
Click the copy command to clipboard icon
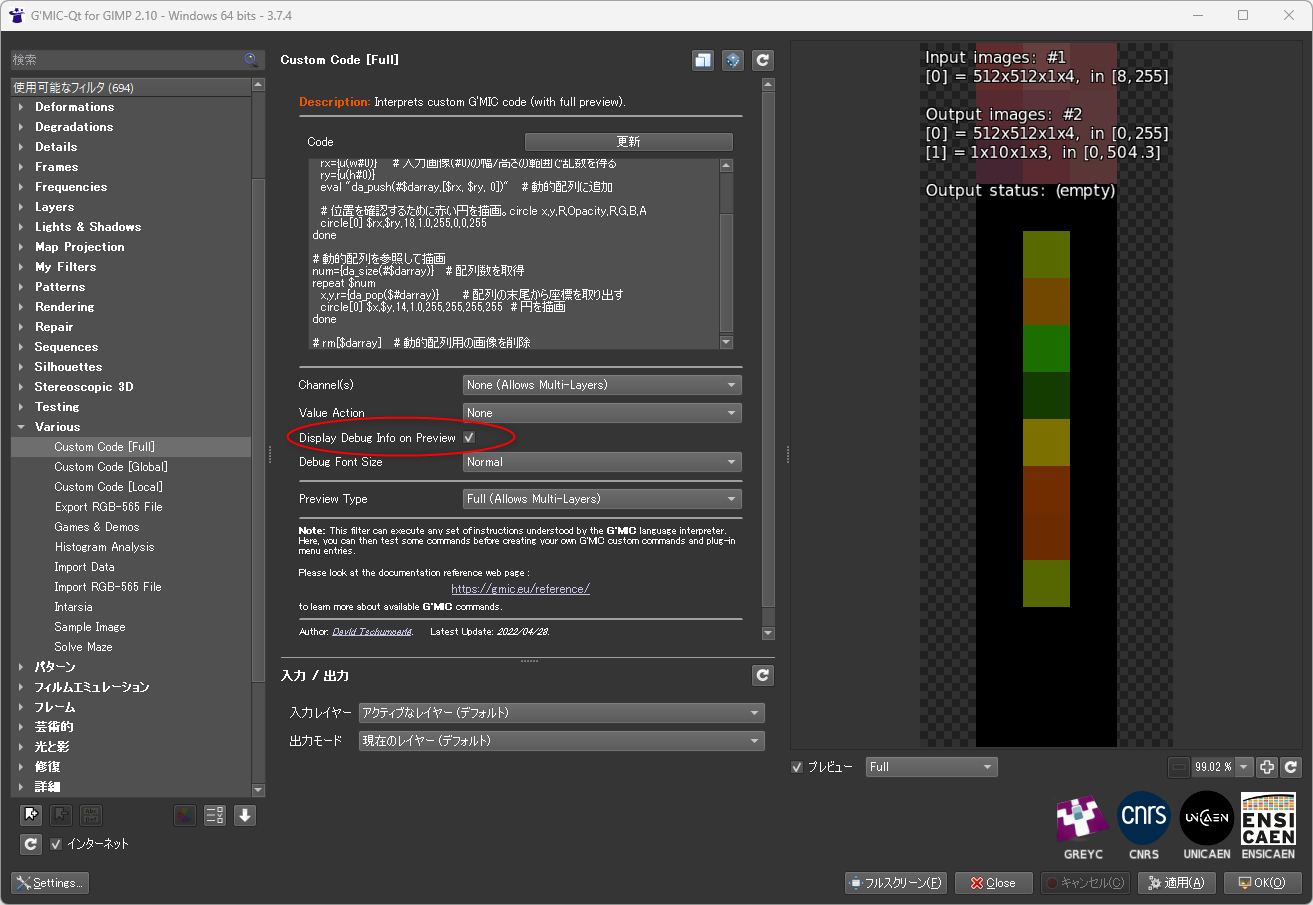coord(703,60)
